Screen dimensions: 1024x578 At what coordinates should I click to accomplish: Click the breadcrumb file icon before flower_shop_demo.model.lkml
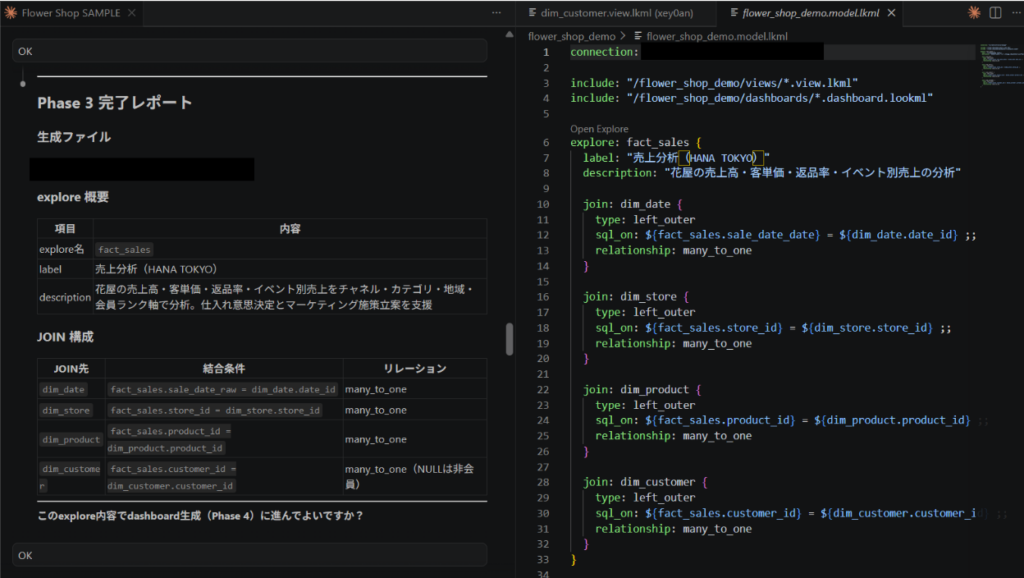coord(638,37)
